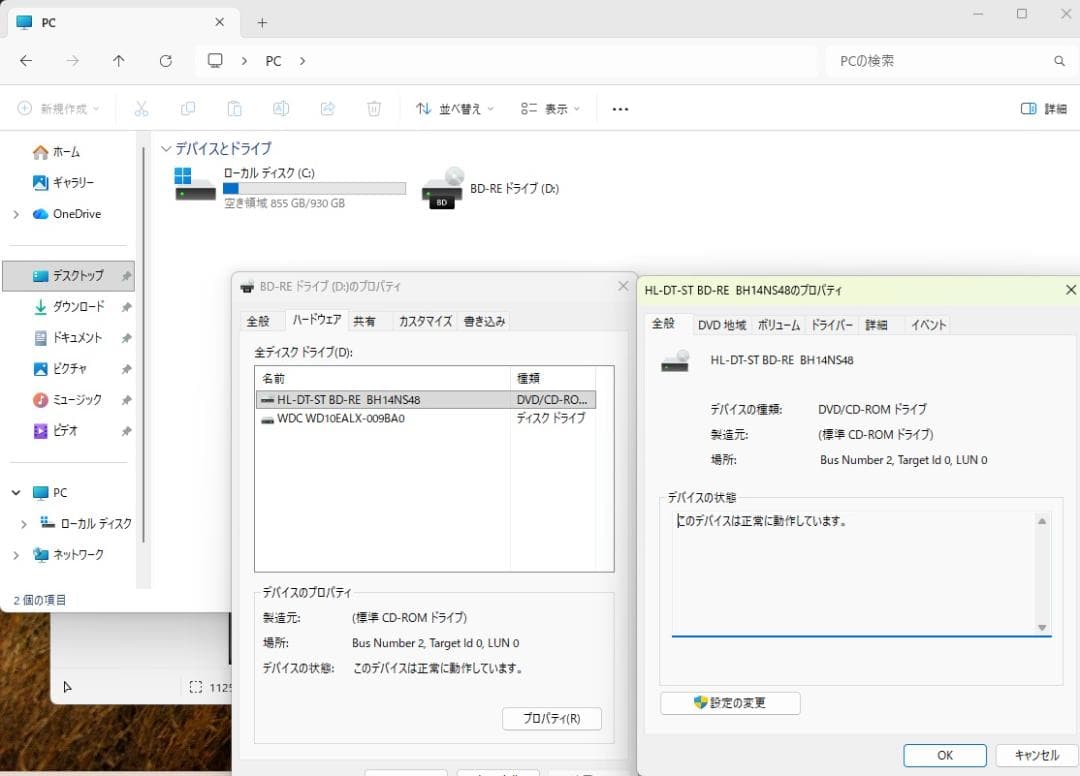Click the Paste clipboard icon
Screen dimensions: 1080x776
[234, 108]
